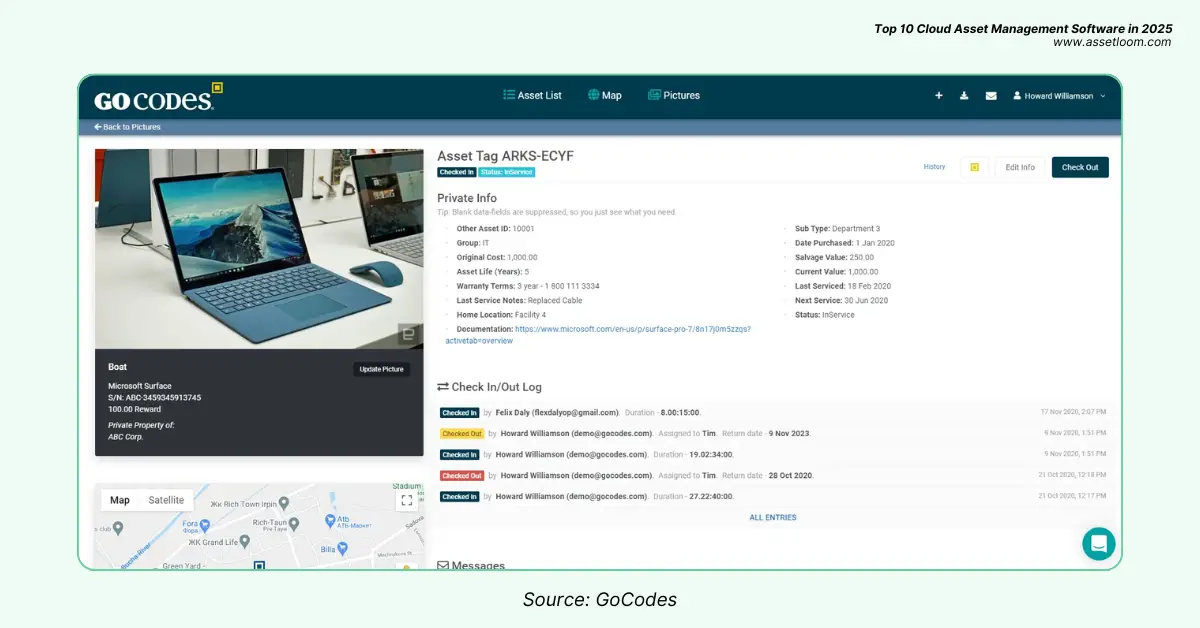
Task: Click the GoCodes logo
Action: click(x=157, y=98)
